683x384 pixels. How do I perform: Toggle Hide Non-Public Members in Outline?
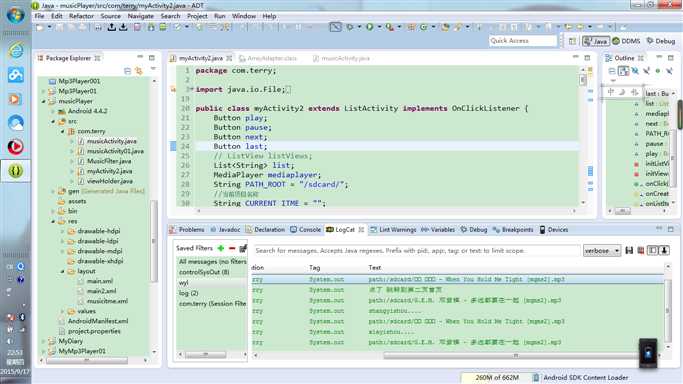pyautogui.click(x=658, y=71)
